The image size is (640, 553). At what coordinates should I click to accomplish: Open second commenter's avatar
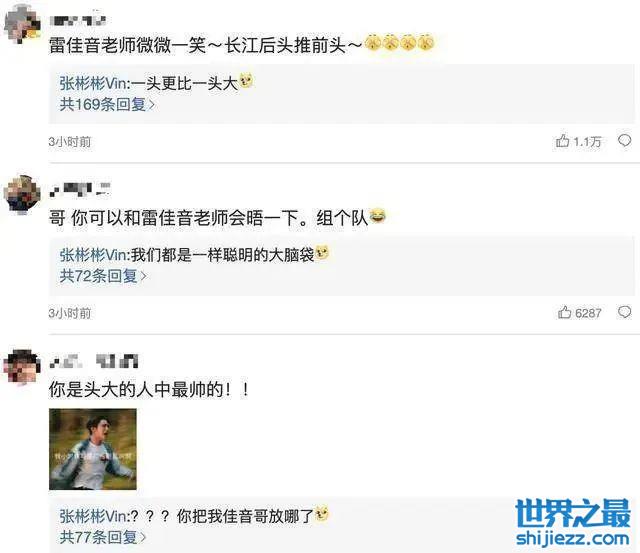22,195
